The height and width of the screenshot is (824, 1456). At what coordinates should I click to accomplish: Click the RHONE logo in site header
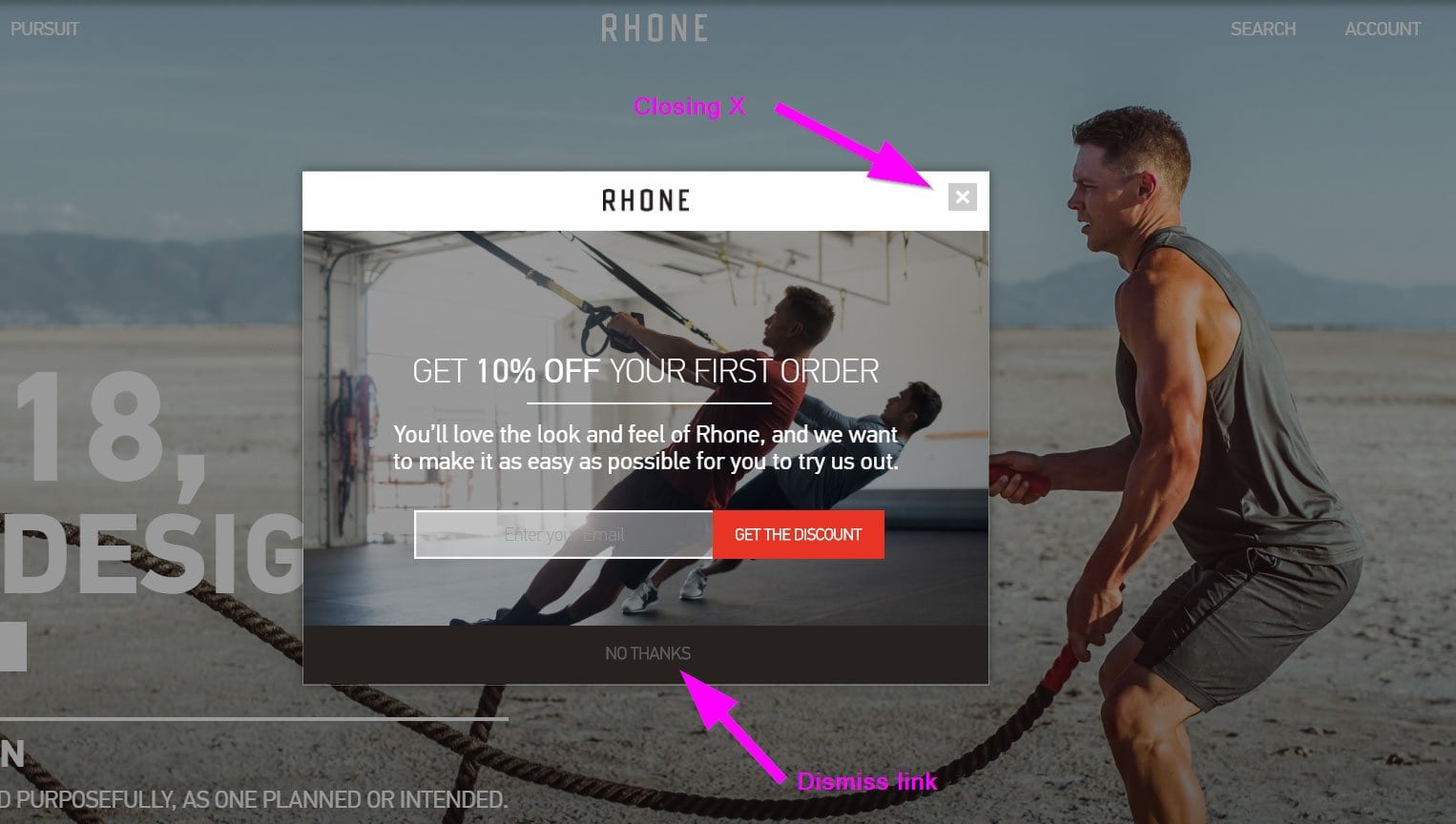click(x=655, y=29)
